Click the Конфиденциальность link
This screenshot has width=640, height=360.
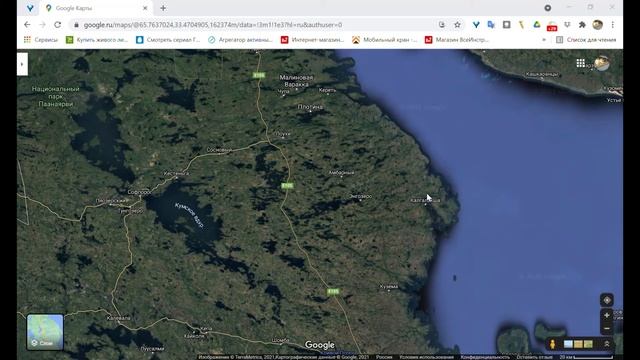coord(485,357)
